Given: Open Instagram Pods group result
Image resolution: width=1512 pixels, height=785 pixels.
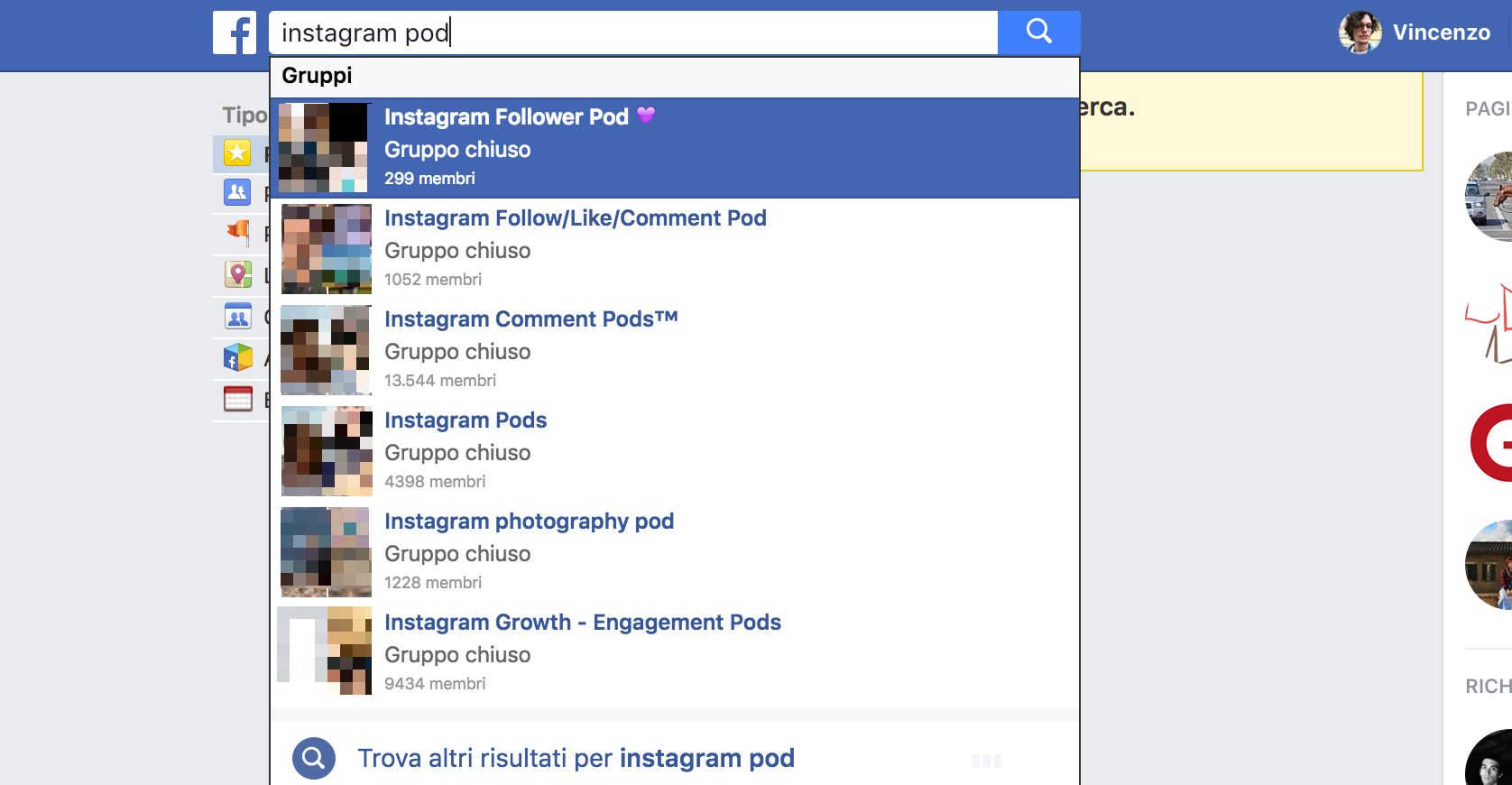Looking at the screenshot, I should tap(675, 451).
